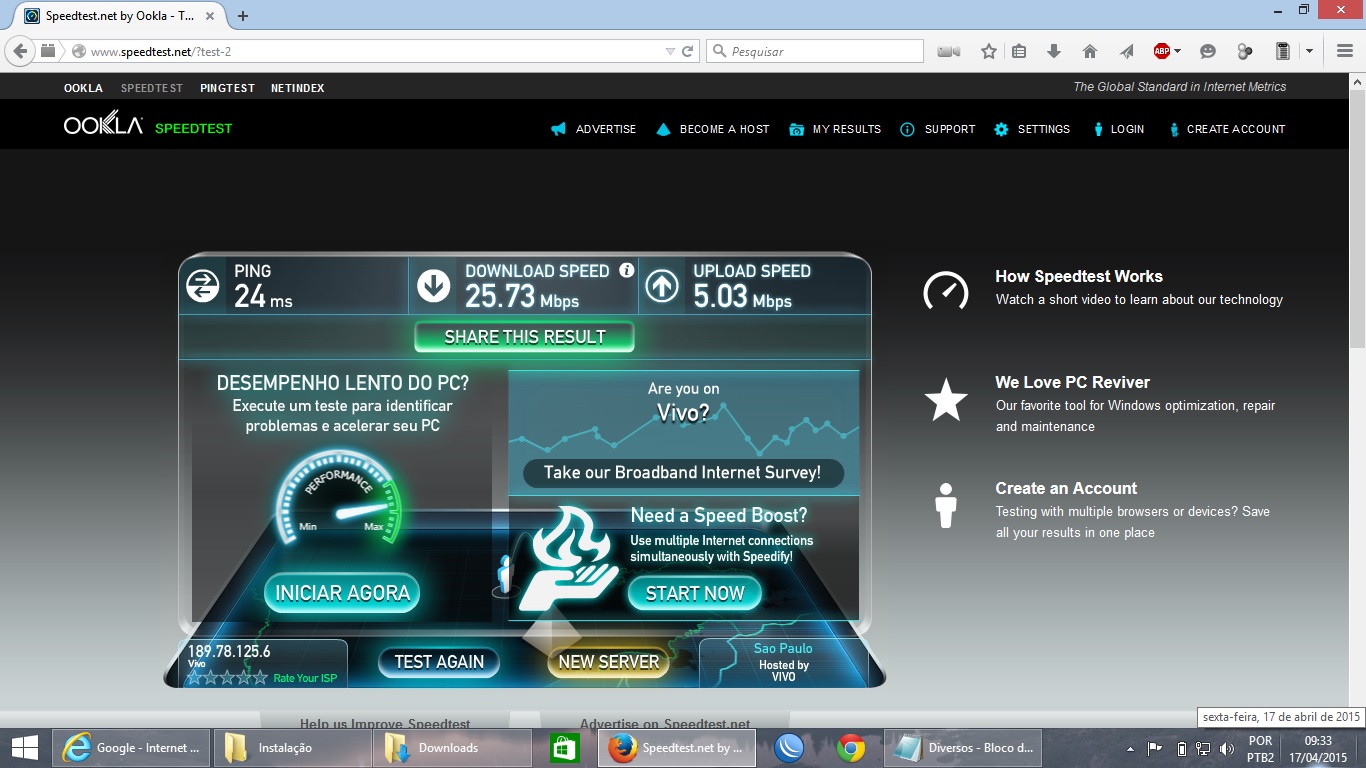Show hidden tray icons arrow

[x=1131, y=748]
